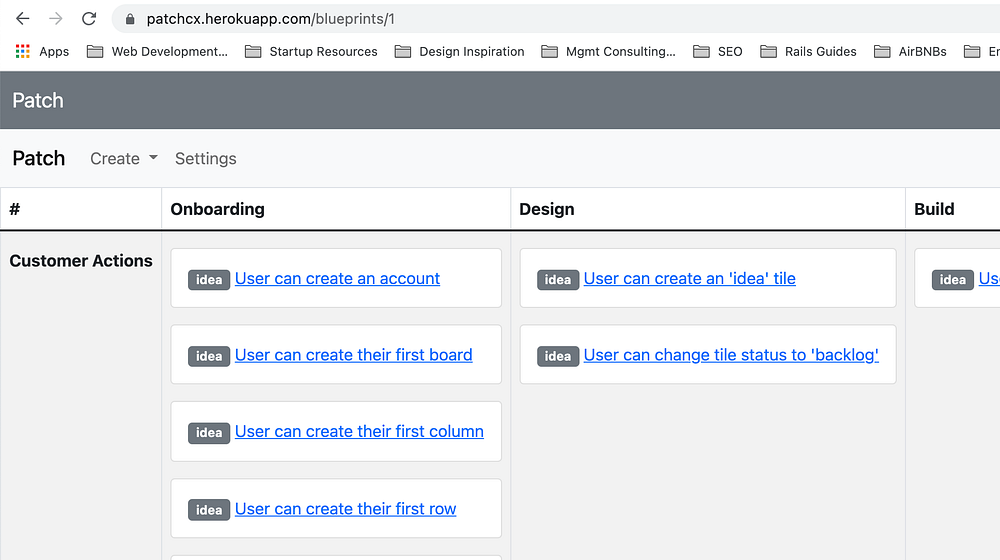The width and height of the screenshot is (1000, 560).
Task: Click the browser back arrow
Action: pyautogui.click(x=22, y=19)
